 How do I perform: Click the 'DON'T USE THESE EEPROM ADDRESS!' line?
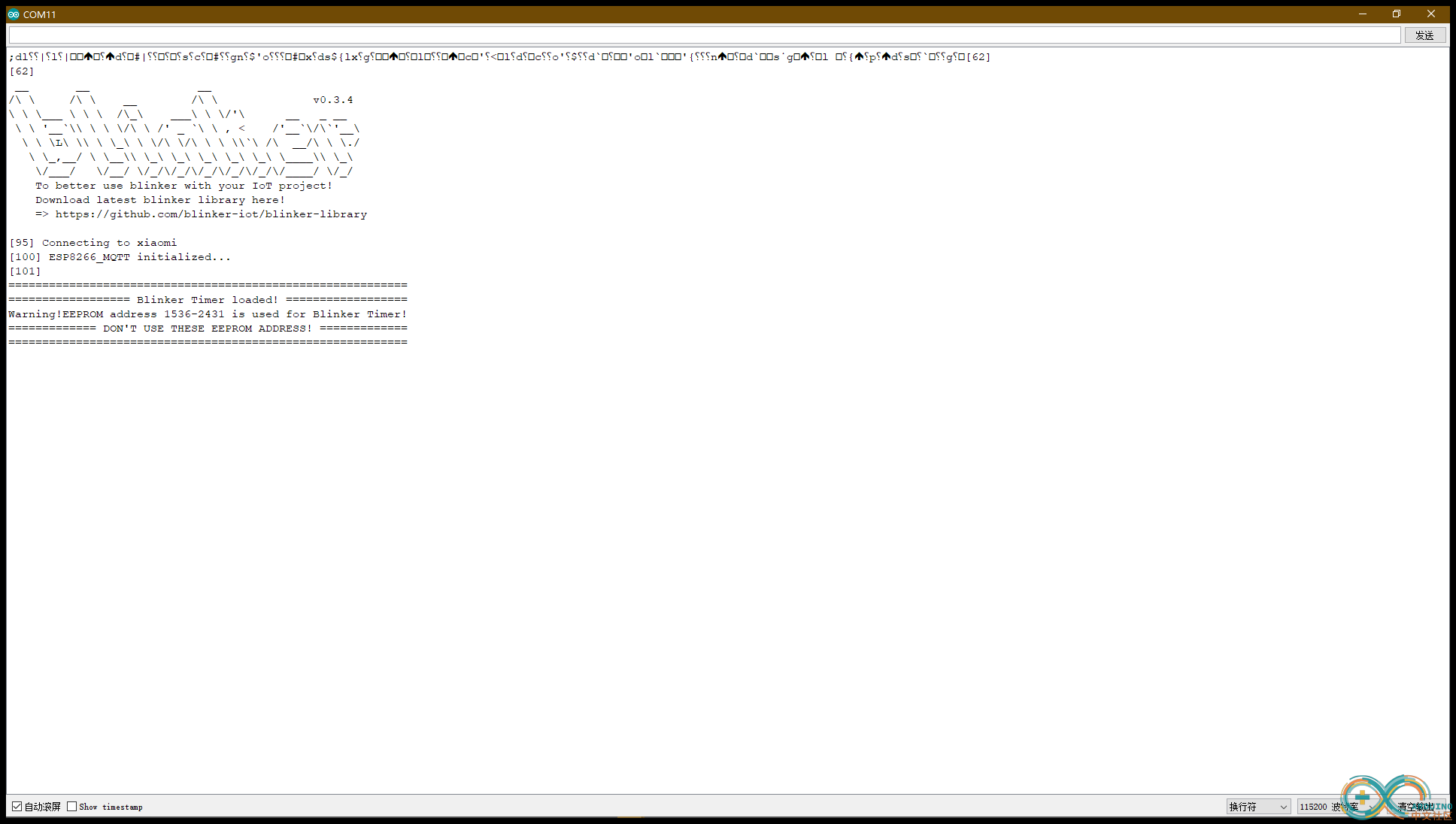coord(208,329)
